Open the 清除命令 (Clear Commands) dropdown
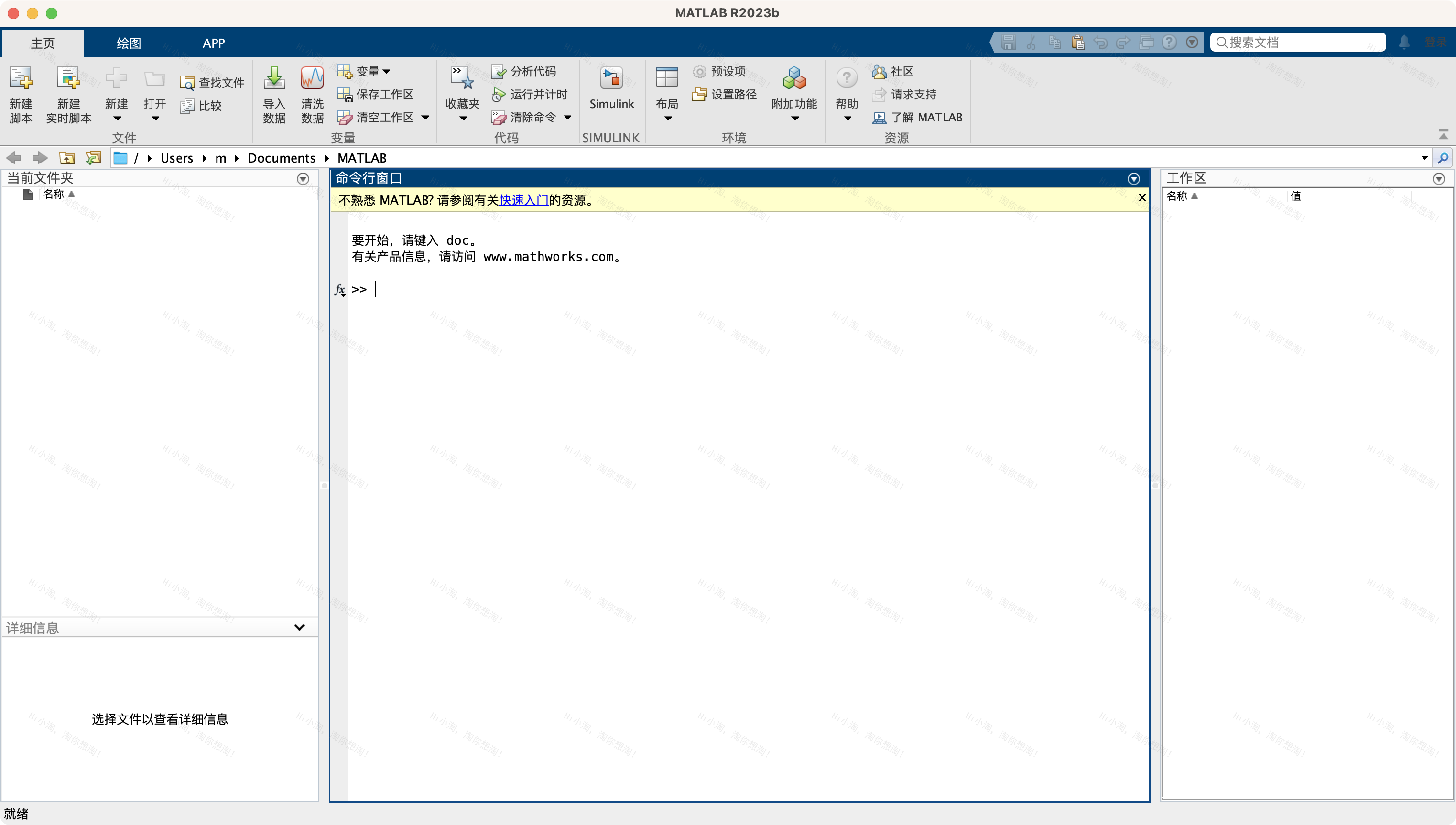Screen dimensions: 1456x825 (569, 117)
